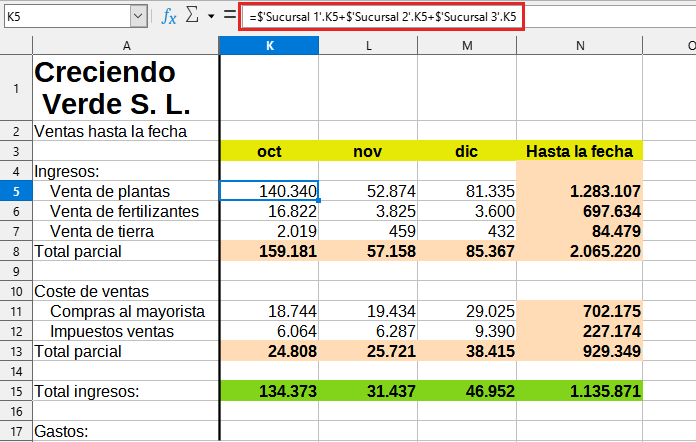
Task: Select the cell with value 3.825
Action: point(368,211)
